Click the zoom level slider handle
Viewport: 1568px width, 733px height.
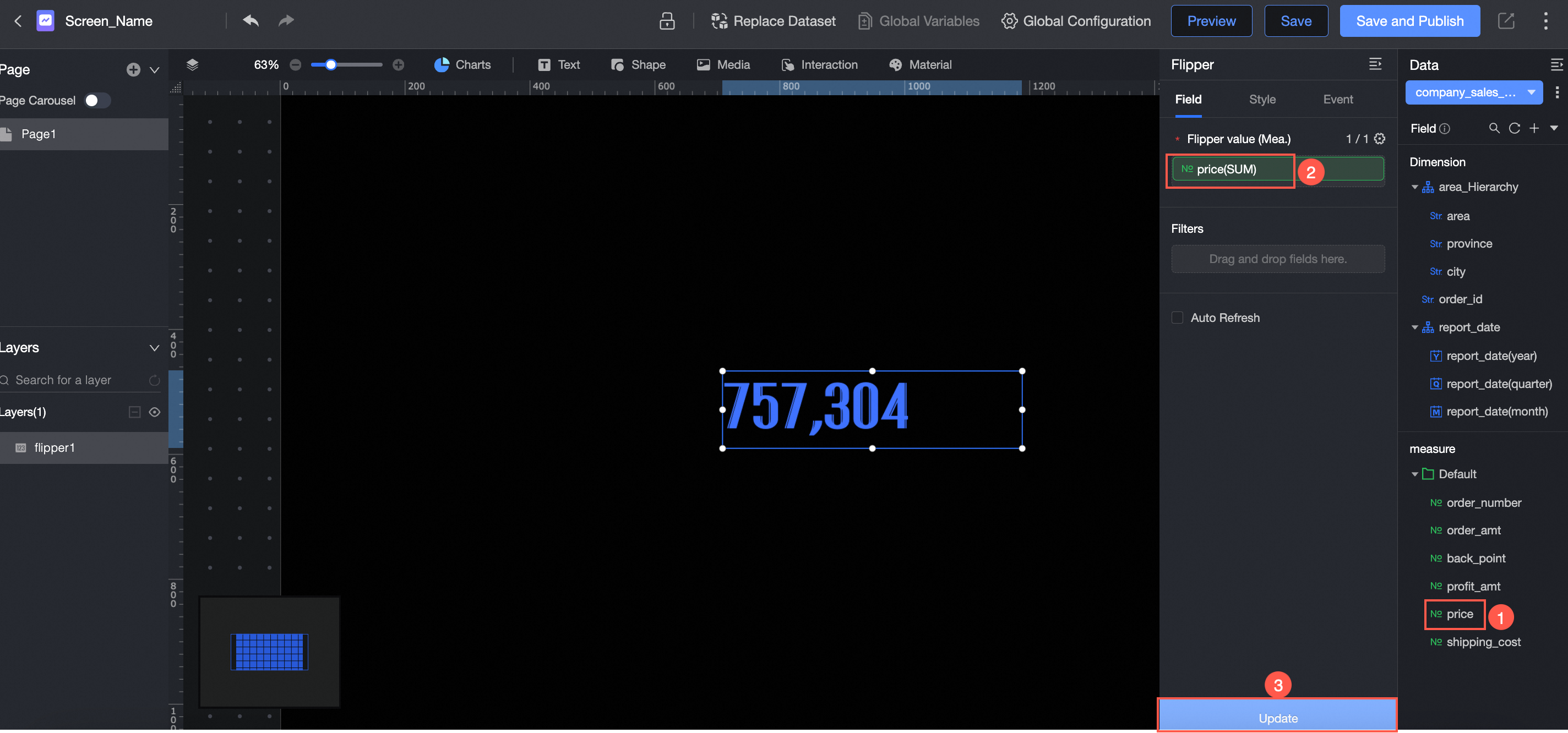click(330, 64)
